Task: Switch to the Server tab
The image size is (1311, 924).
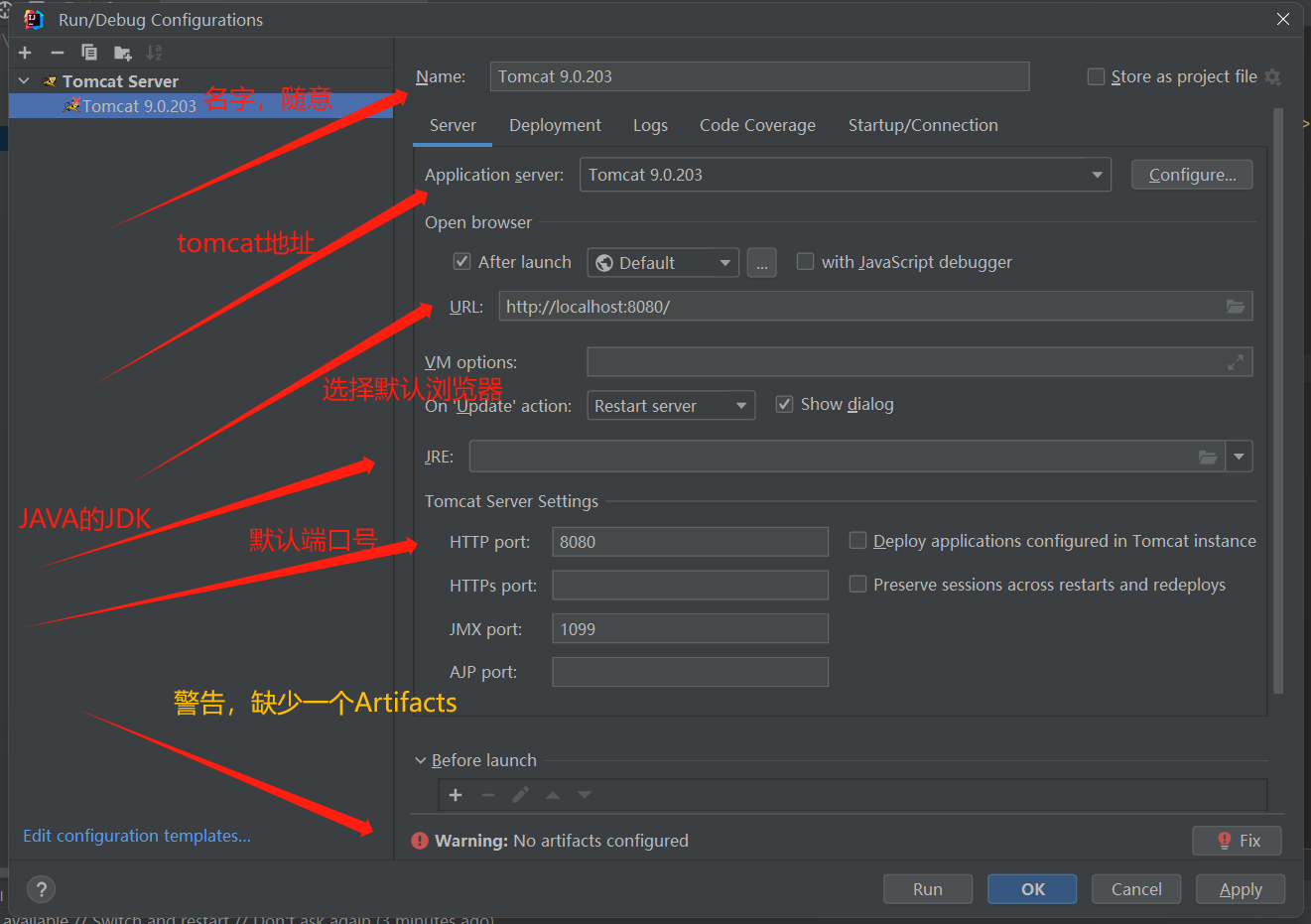Action: click(x=453, y=125)
